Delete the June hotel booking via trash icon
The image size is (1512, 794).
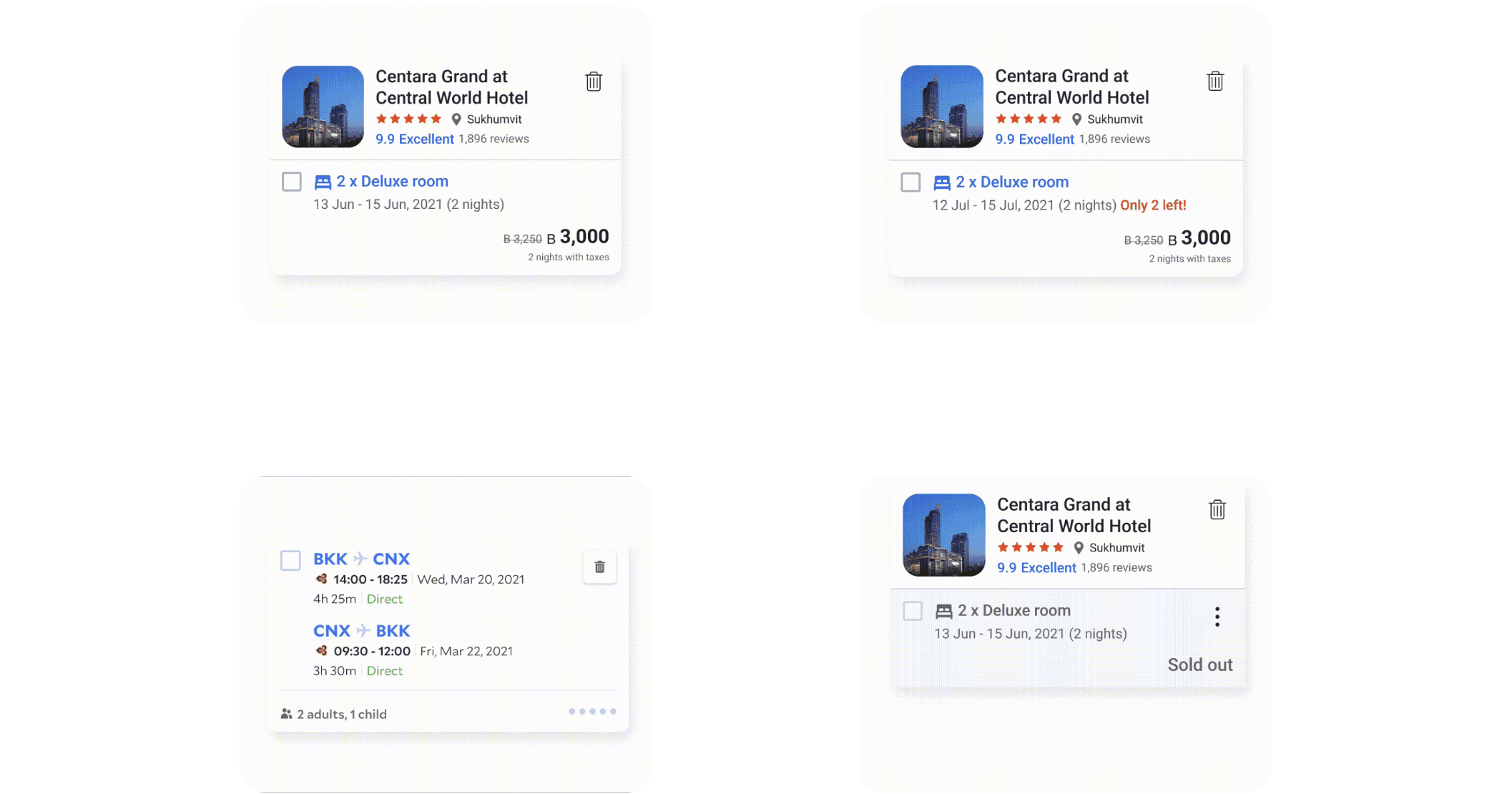[593, 82]
